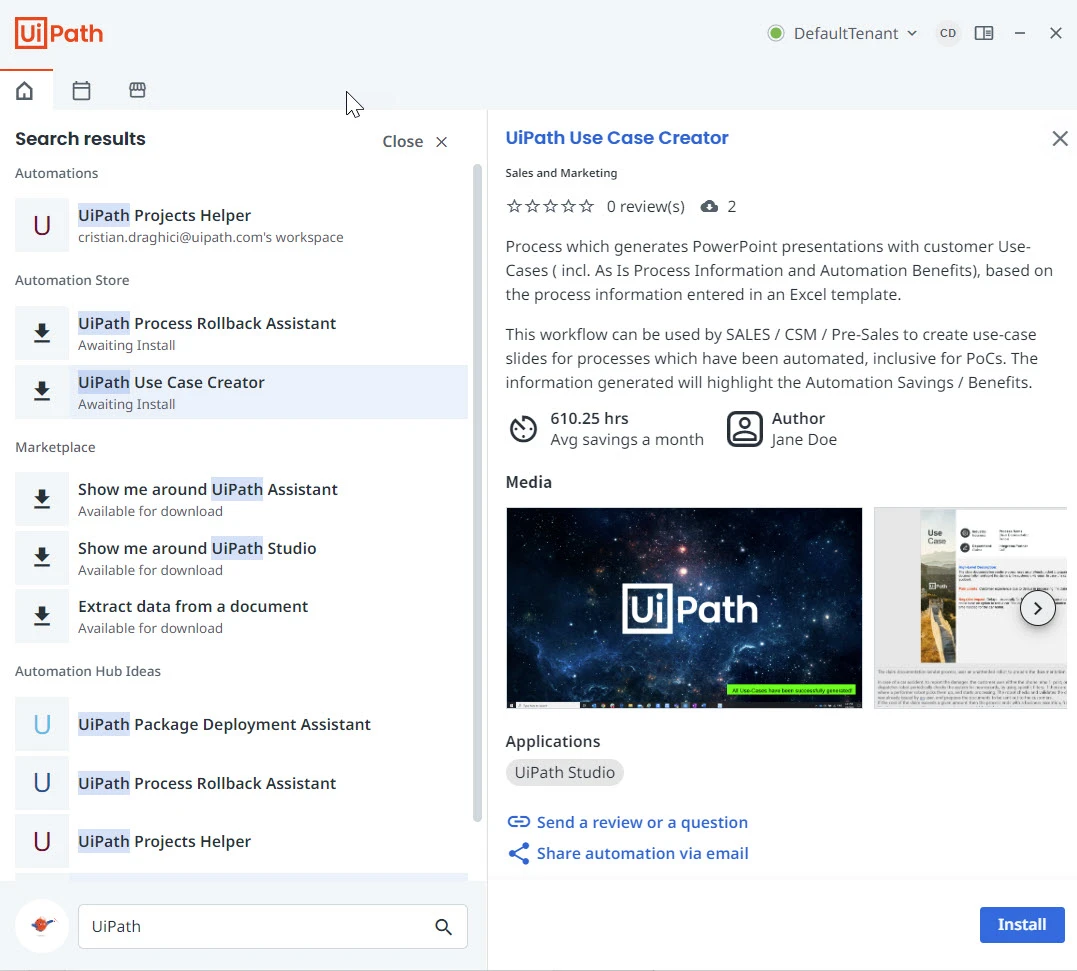Open the Use Case slide media thumbnail
The image size is (1077, 971).
click(x=970, y=608)
